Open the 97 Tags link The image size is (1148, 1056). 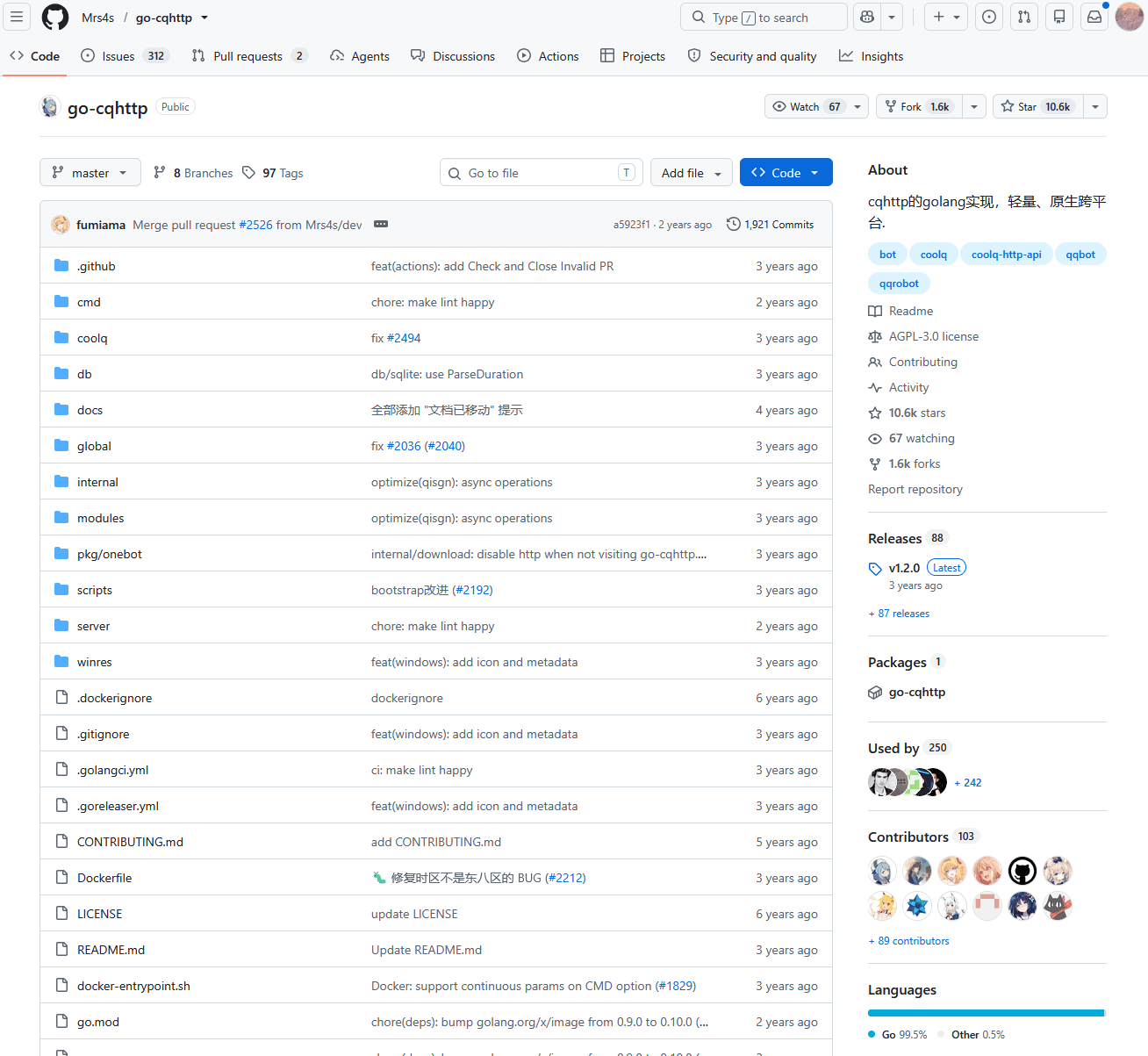pos(273,173)
